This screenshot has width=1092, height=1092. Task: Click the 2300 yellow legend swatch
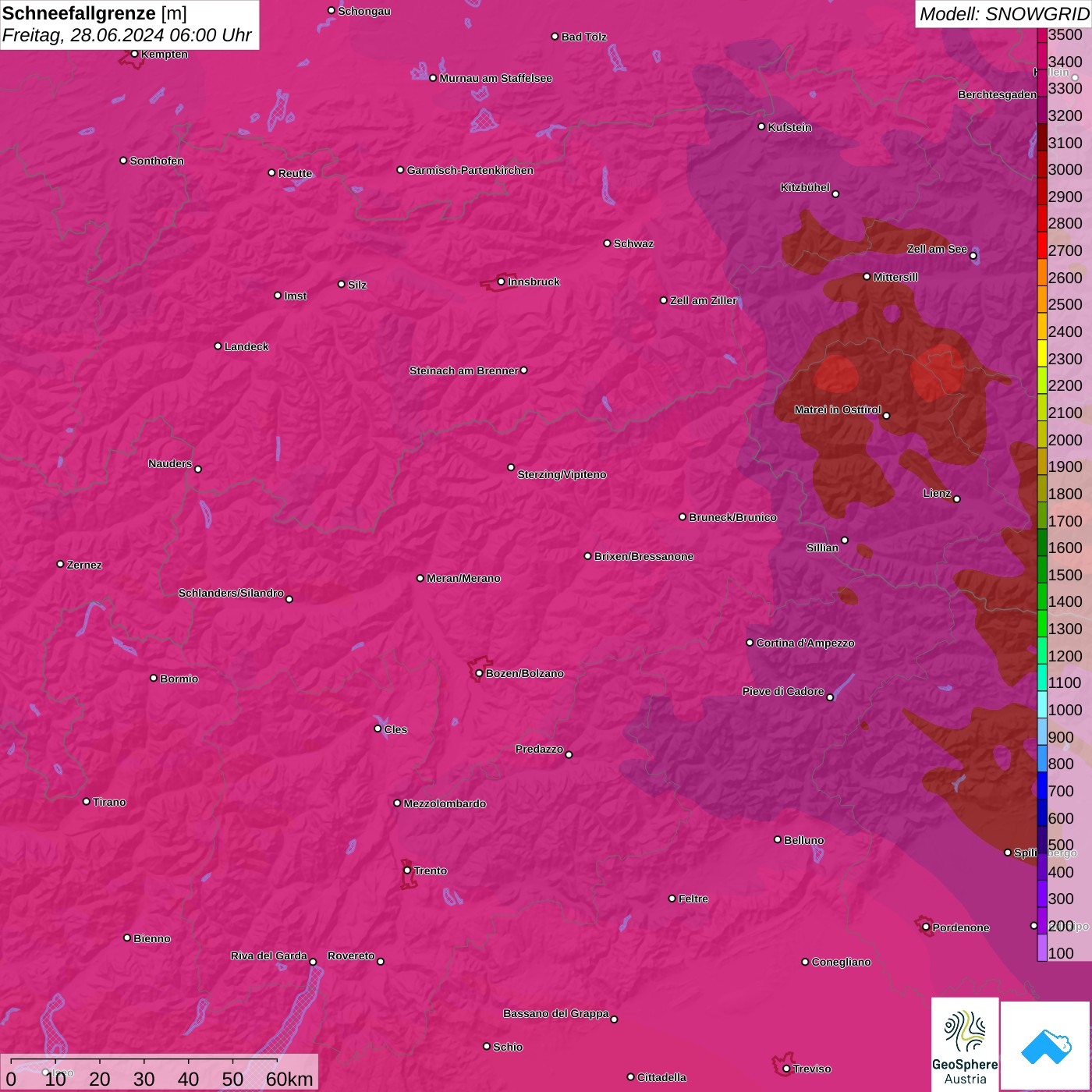pyautogui.click(x=1042, y=353)
